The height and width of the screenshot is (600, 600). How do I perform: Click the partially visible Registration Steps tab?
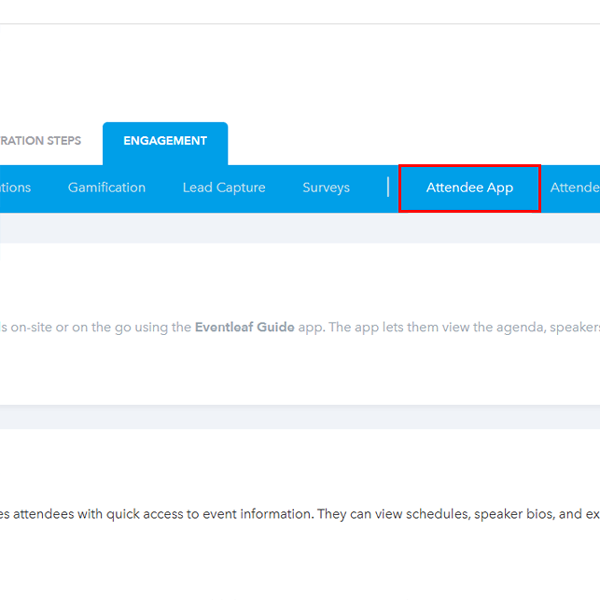pos(43,141)
